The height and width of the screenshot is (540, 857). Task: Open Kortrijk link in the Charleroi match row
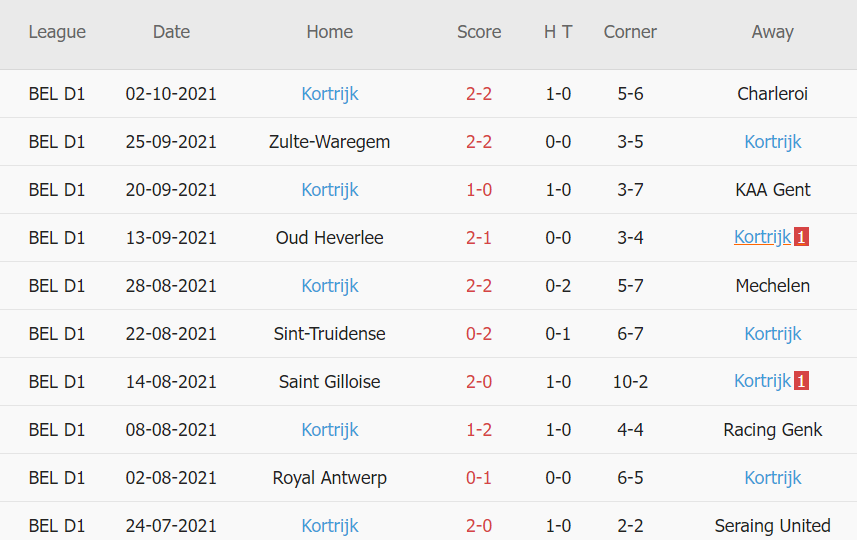point(330,94)
